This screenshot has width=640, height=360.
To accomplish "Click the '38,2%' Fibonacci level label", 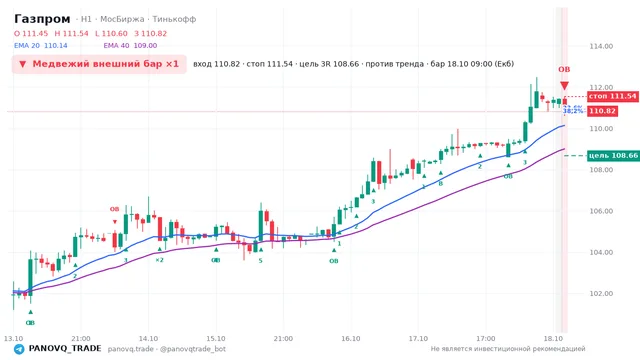I will (573, 110).
